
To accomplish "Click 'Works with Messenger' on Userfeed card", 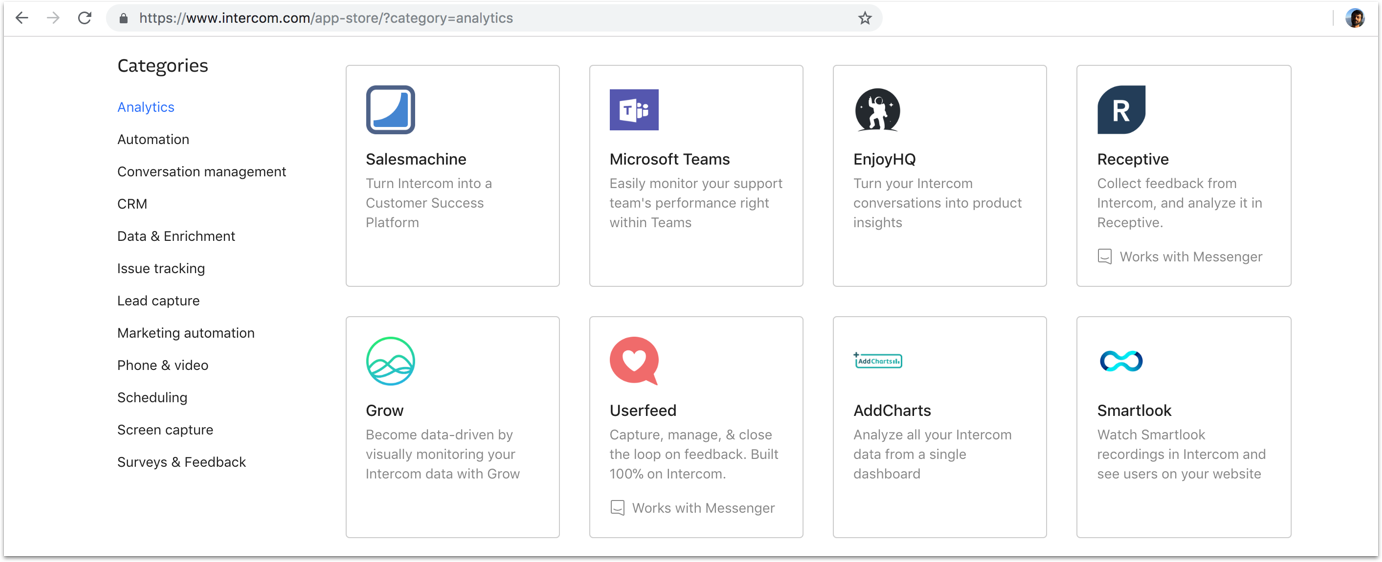I will 703,508.
